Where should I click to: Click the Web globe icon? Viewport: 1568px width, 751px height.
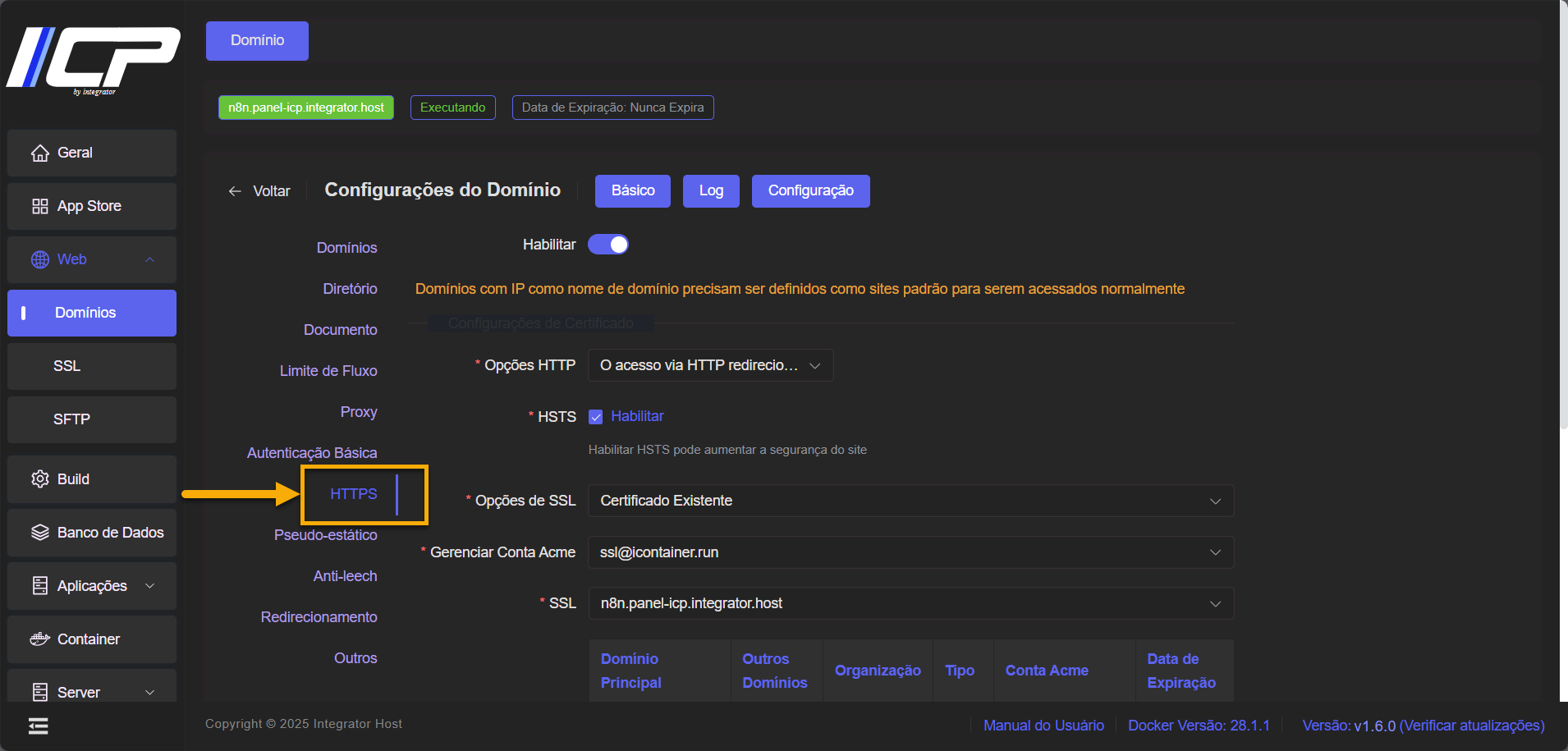click(x=39, y=260)
